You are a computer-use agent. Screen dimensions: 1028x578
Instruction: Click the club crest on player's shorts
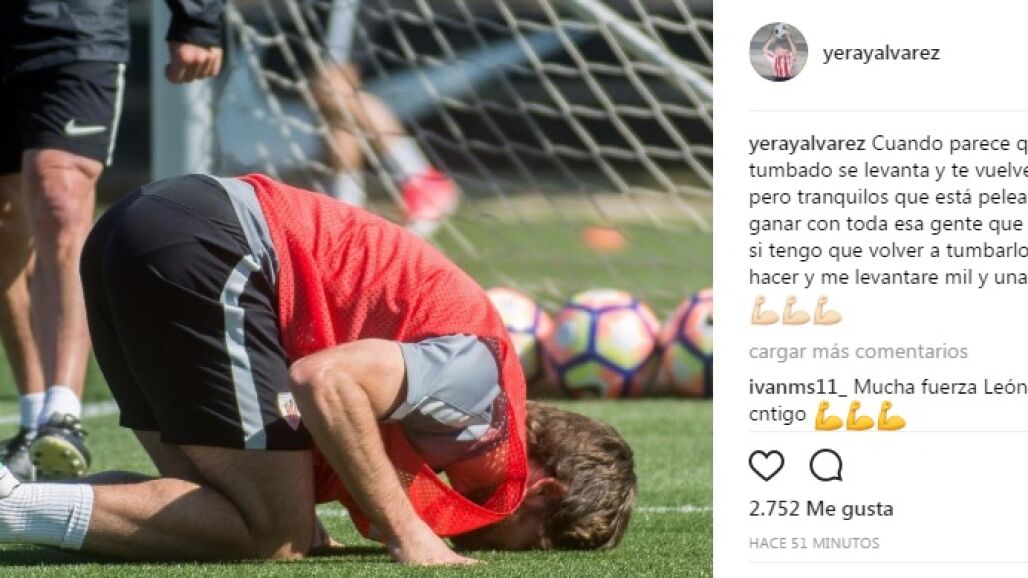coord(288,409)
